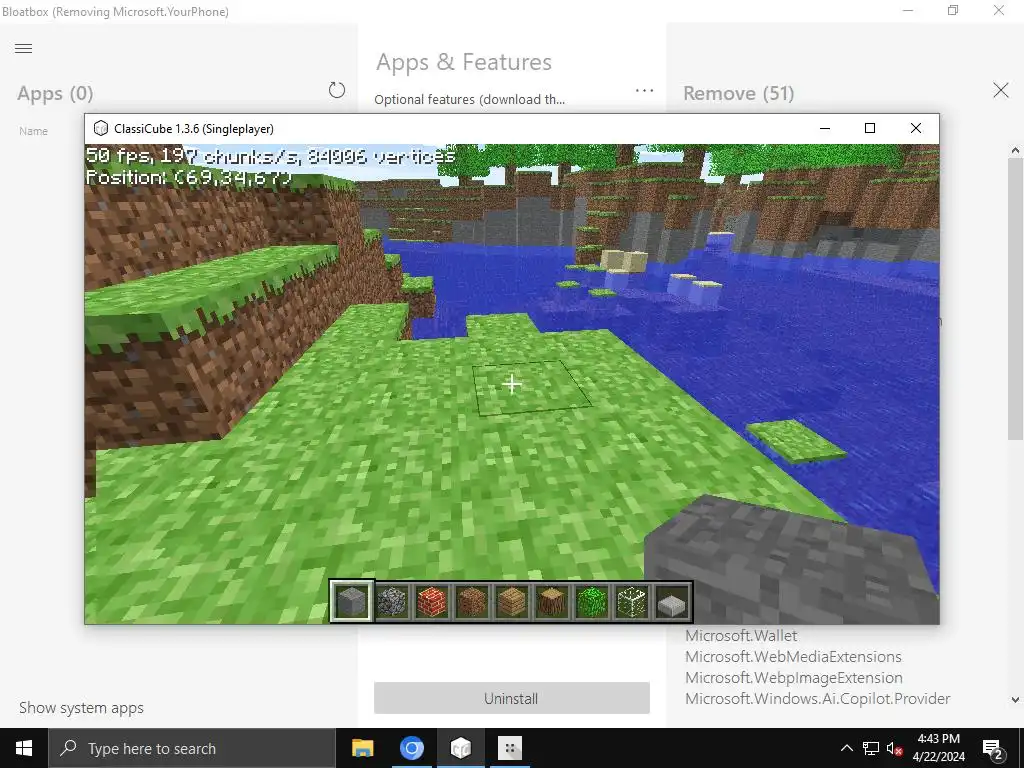The image size is (1024, 768).
Task: Select the stone slab in hotbar
Action: (672, 604)
